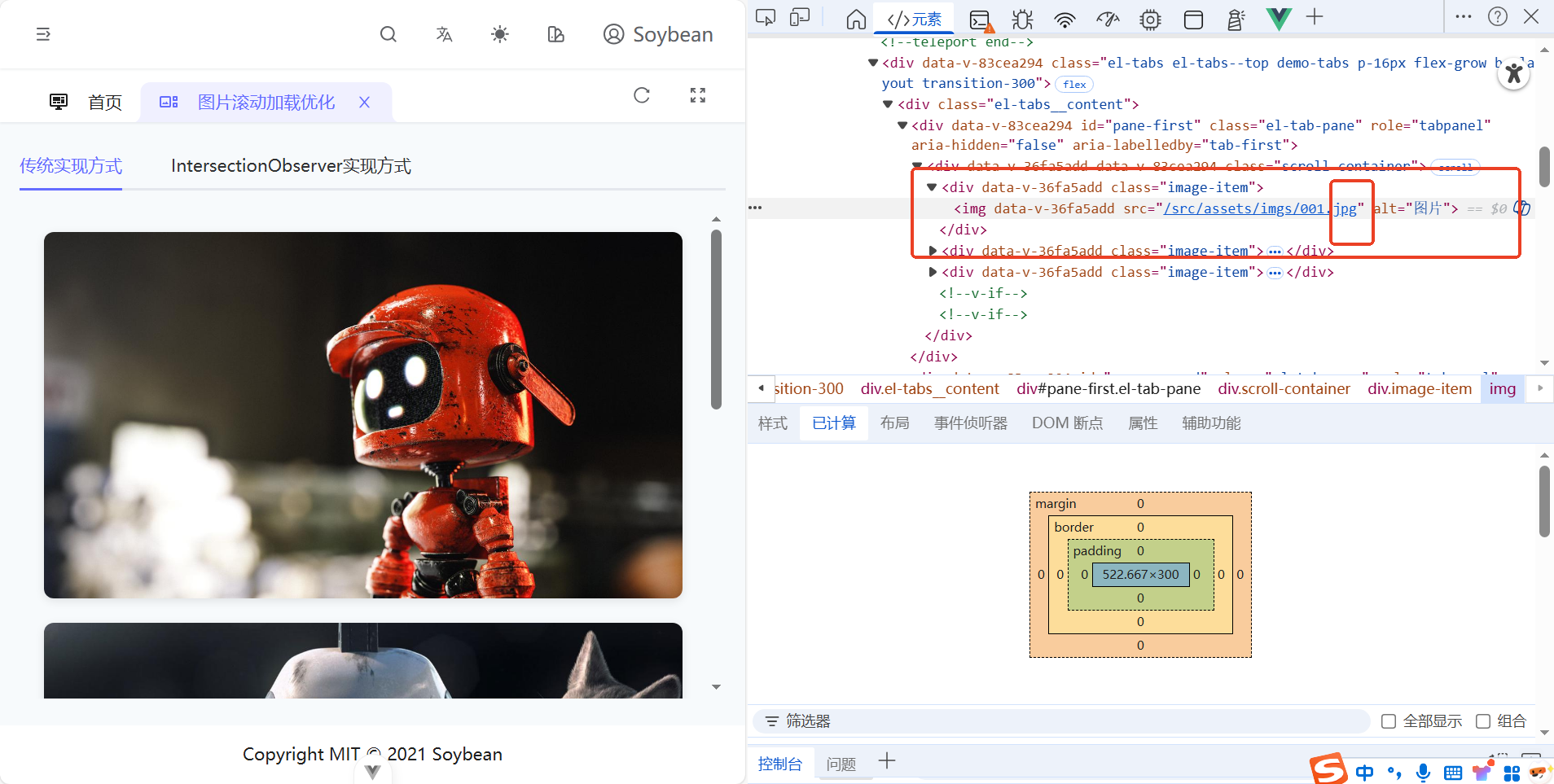This screenshot has height=784, width=1554.
Task: Click the search magnifier icon
Action: (x=388, y=34)
